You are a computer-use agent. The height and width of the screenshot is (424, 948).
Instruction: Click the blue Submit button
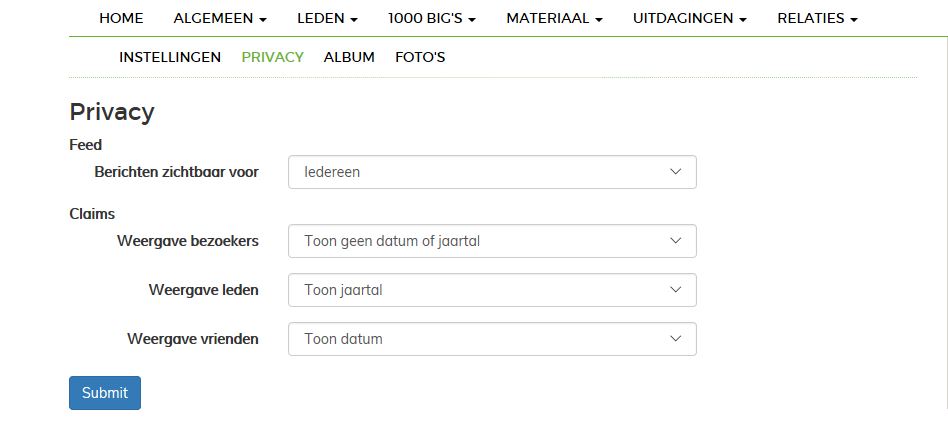(x=105, y=393)
